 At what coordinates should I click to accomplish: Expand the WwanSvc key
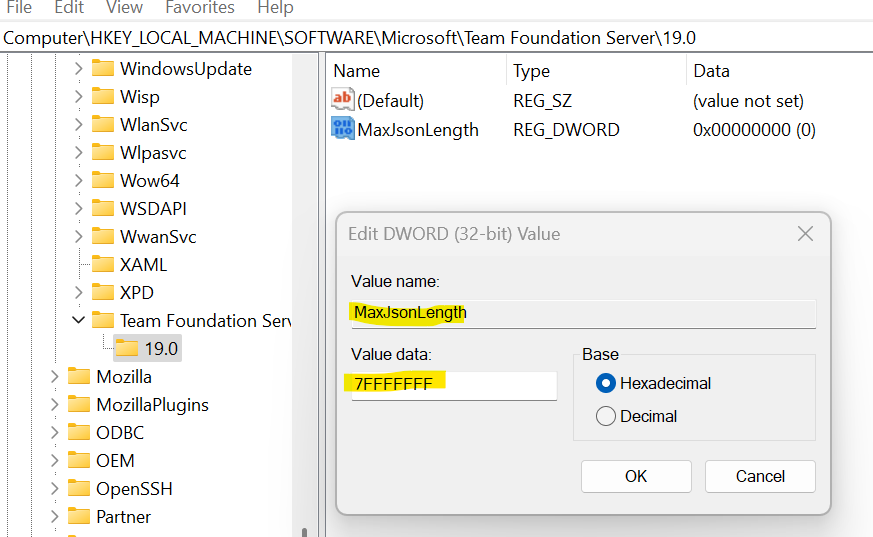(x=79, y=237)
